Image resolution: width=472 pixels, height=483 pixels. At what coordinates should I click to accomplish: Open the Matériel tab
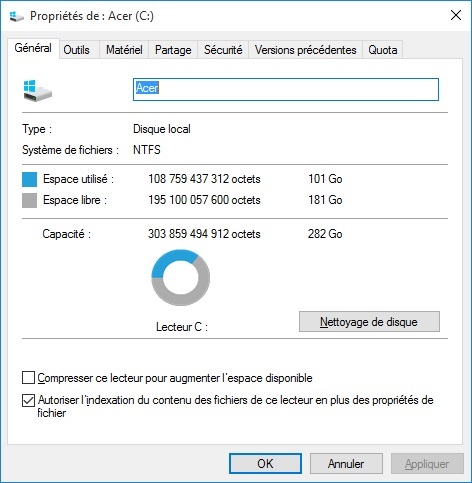[x=124, y=50]
